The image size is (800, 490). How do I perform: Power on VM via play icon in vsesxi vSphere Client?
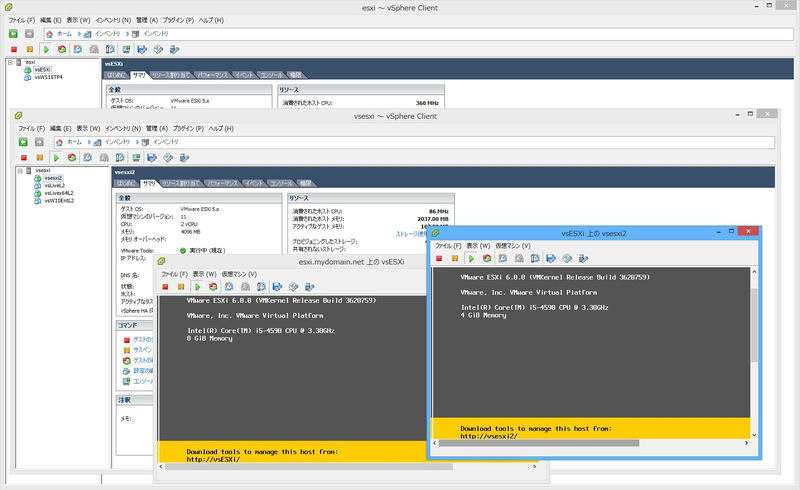pyautogui.click(x=56, y=158)
